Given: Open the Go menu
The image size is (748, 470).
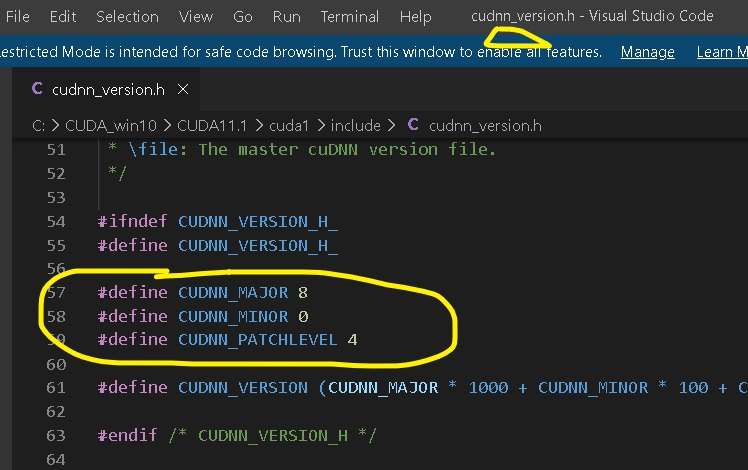Looking at the screenshot, I should click(x=243, y=17).
